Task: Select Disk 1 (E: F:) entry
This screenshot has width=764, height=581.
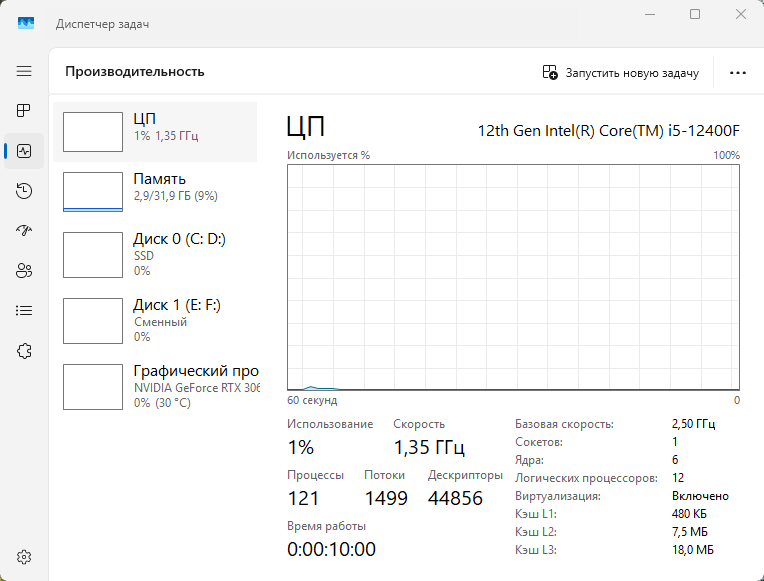Action: 155,320
